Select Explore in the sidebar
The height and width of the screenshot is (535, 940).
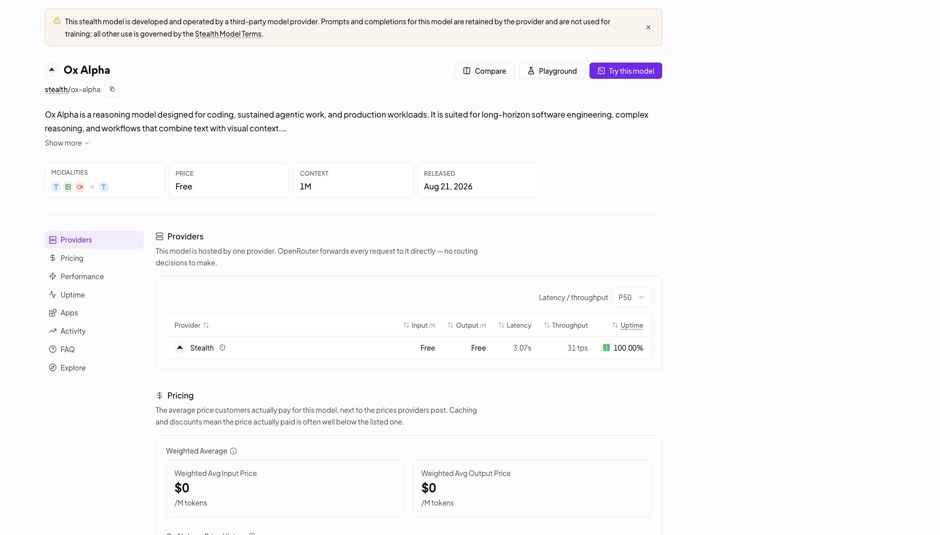pos(94,368)
